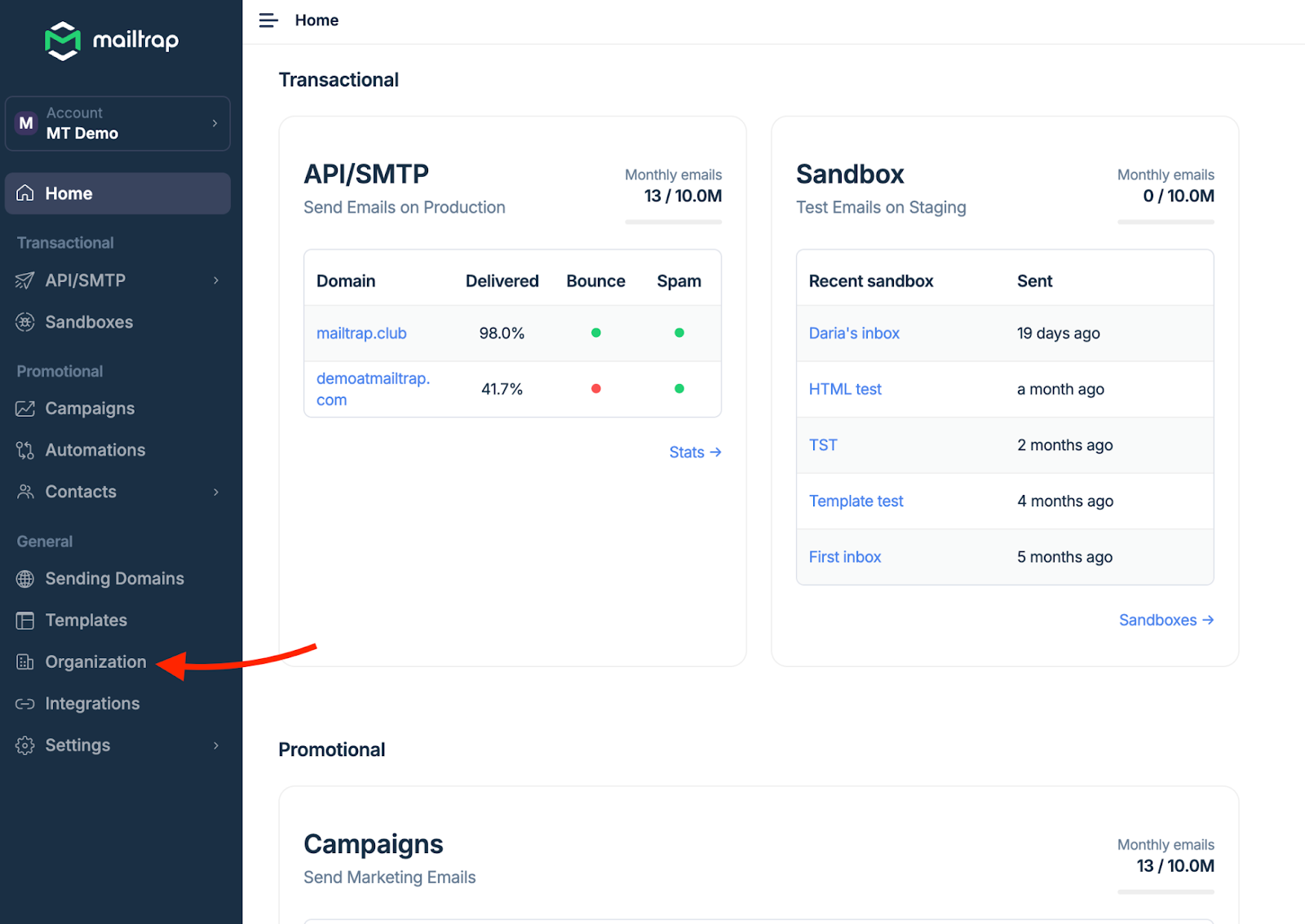
Task: Open Daria's inbox sandbox
Action: [854, 334]
